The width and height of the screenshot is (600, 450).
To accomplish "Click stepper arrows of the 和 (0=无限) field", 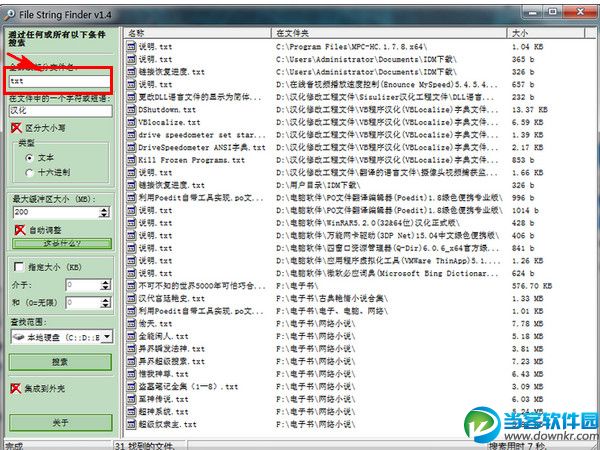I will click(106, 303).
